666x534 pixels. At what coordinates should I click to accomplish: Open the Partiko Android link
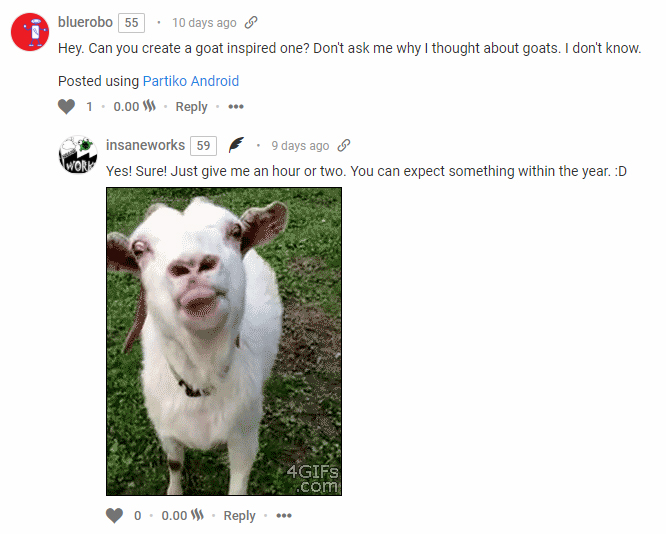pyautogui.click(x=191, y=81)
